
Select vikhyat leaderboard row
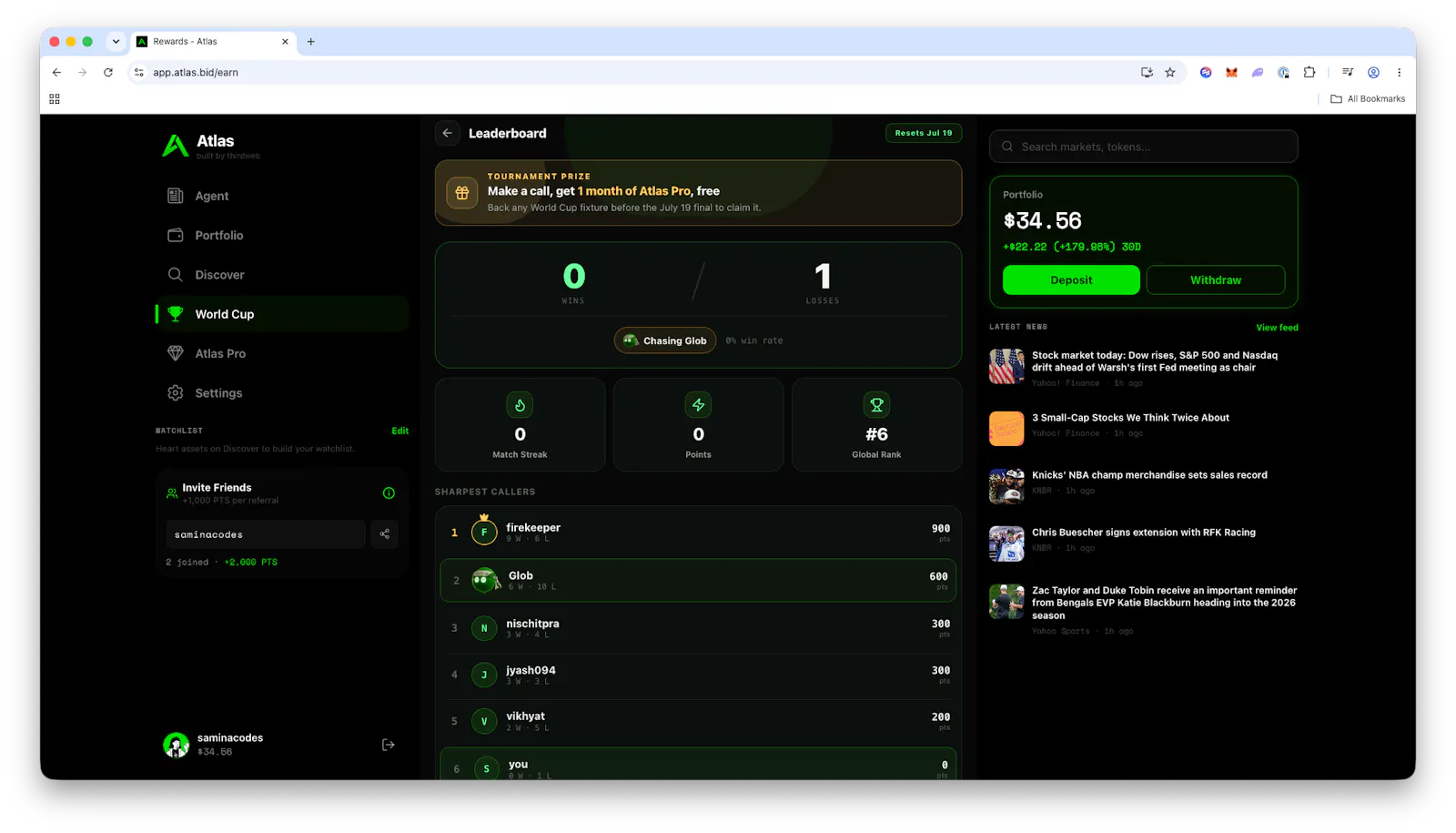[x=698, y=721]
